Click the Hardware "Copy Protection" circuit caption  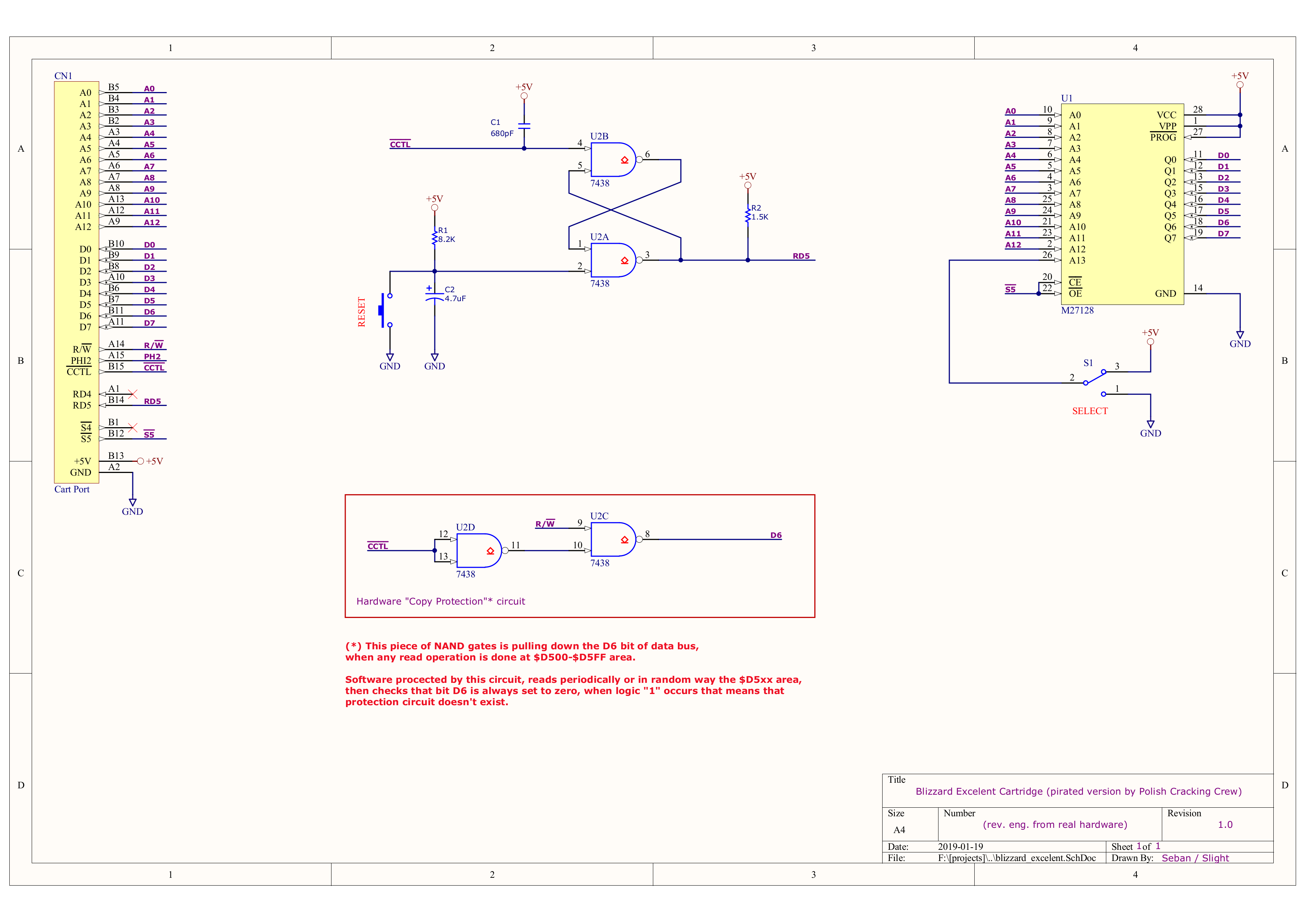coord(440,601)
